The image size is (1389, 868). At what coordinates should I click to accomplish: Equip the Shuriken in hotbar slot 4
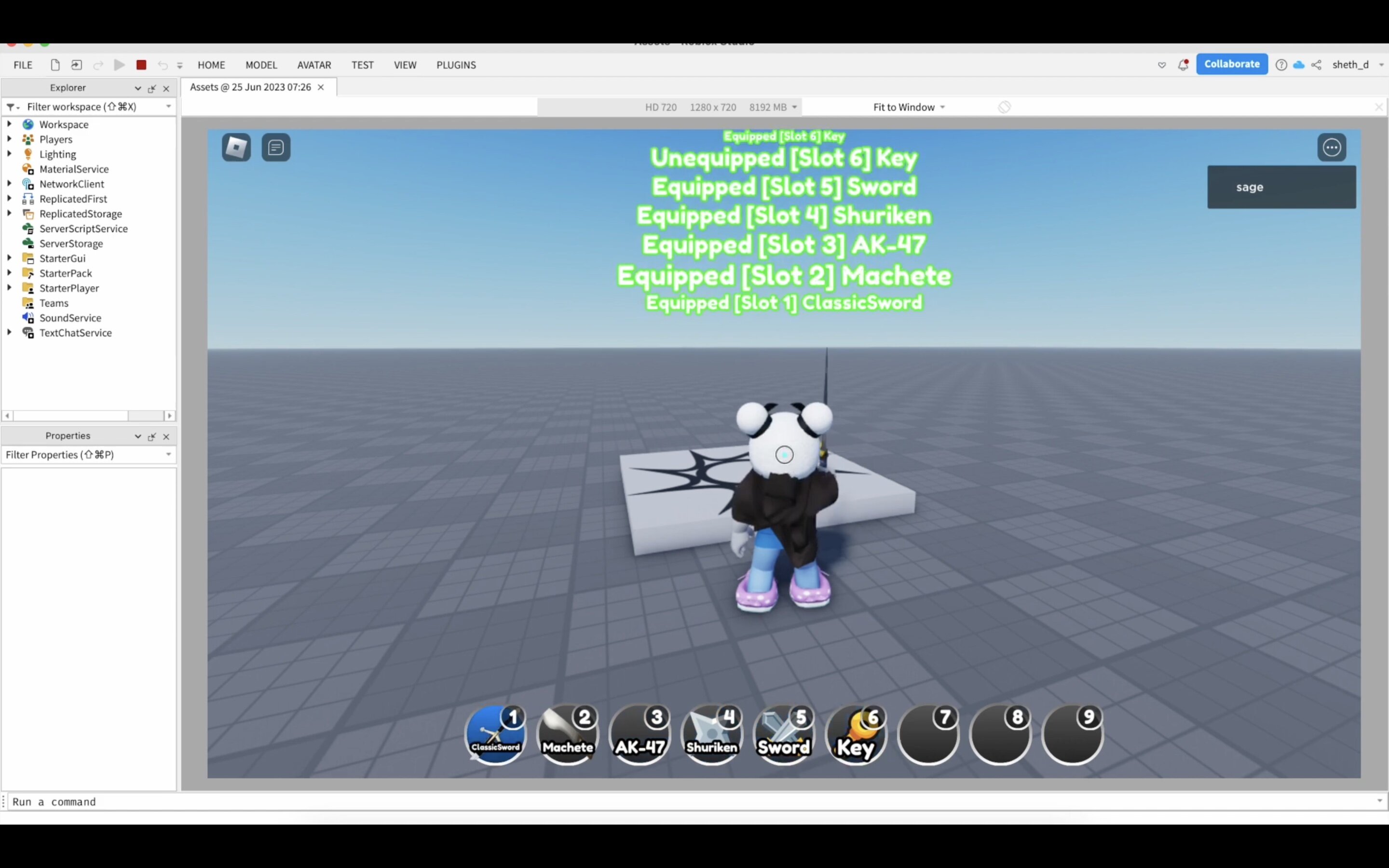pos(712,735)
